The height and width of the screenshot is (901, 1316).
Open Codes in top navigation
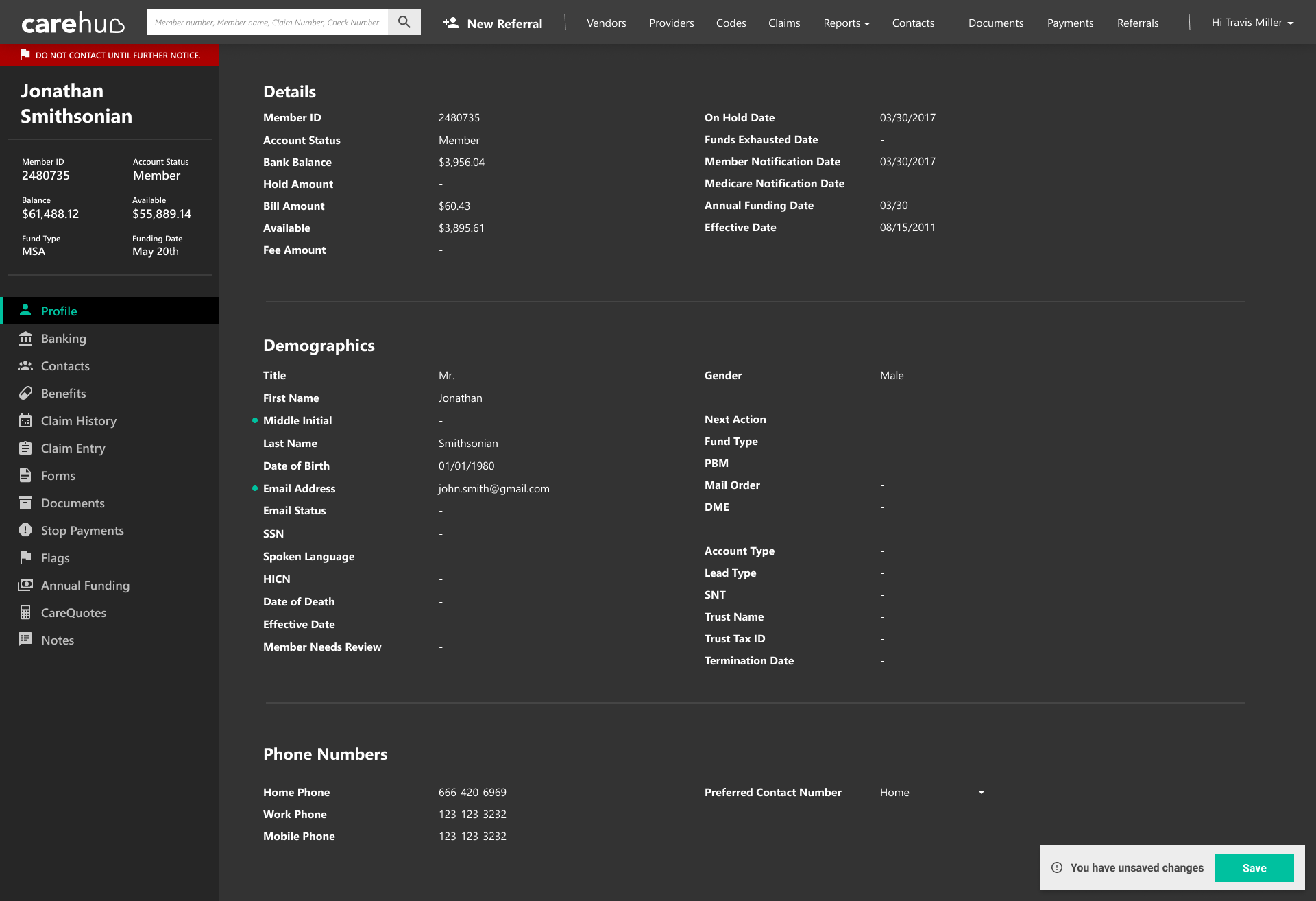point(731,23)
